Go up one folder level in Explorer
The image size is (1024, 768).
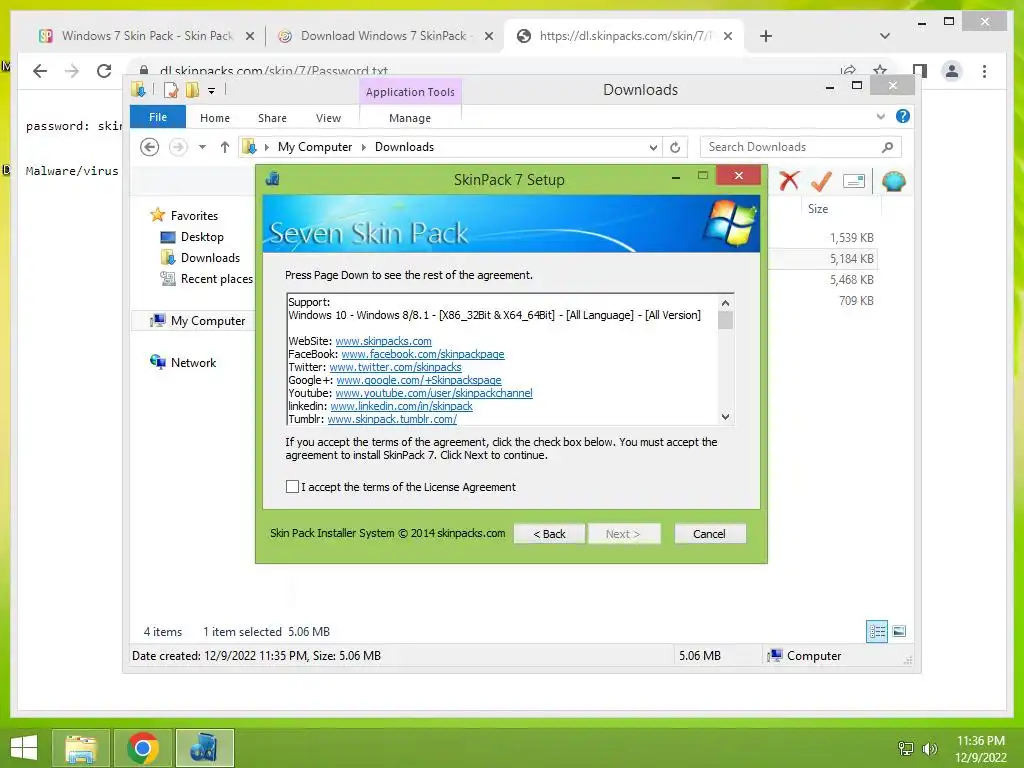point(225,147)
